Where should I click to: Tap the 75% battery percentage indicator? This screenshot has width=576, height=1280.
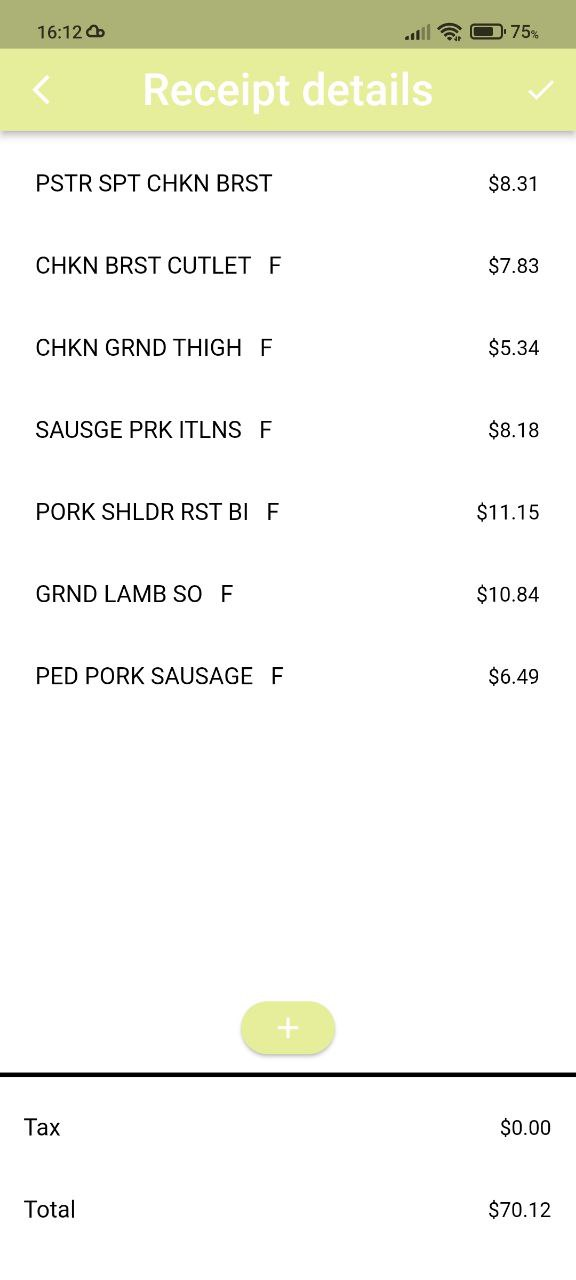pyautogui.click(x=525, y=31)
